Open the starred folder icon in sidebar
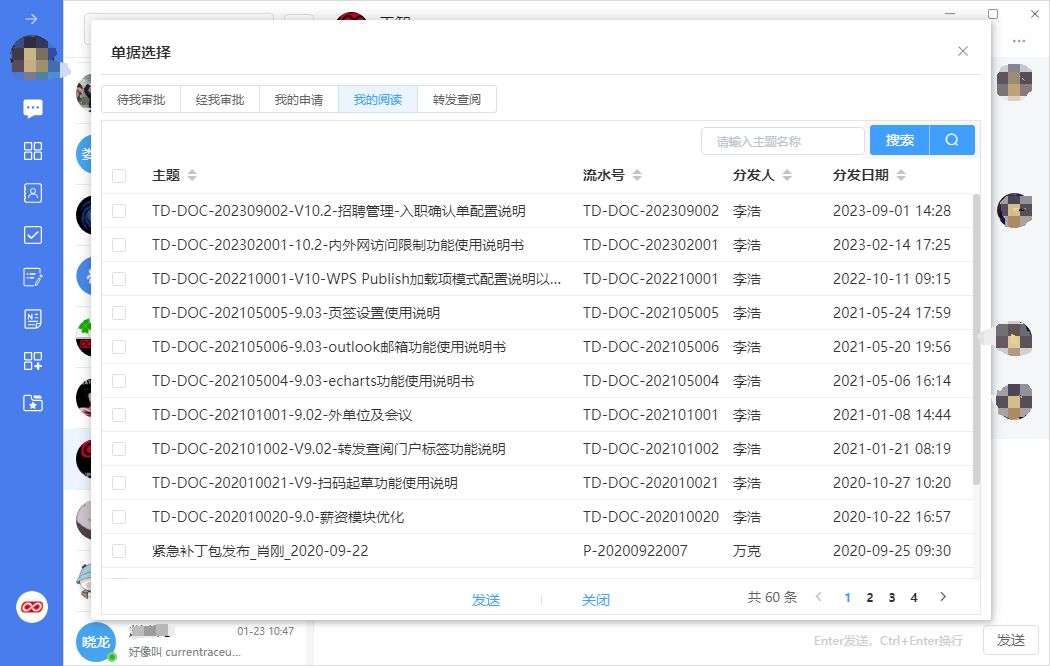 (33, 403)
